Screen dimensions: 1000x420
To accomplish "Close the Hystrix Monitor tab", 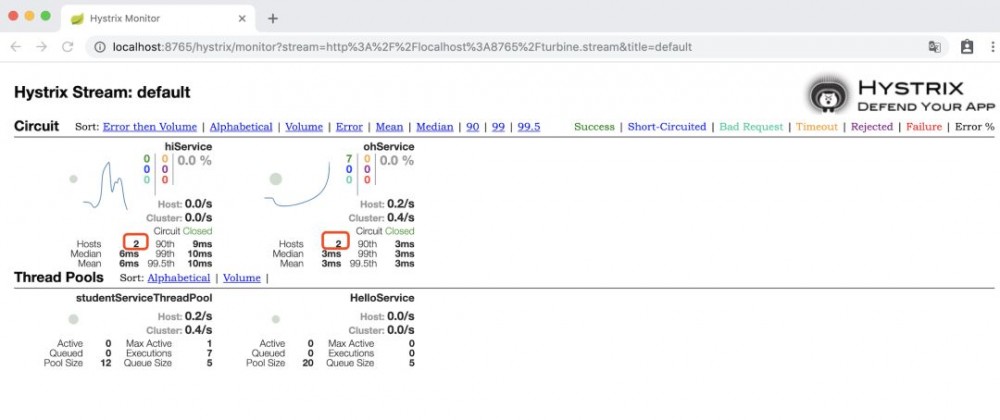I will click(242, 18).
